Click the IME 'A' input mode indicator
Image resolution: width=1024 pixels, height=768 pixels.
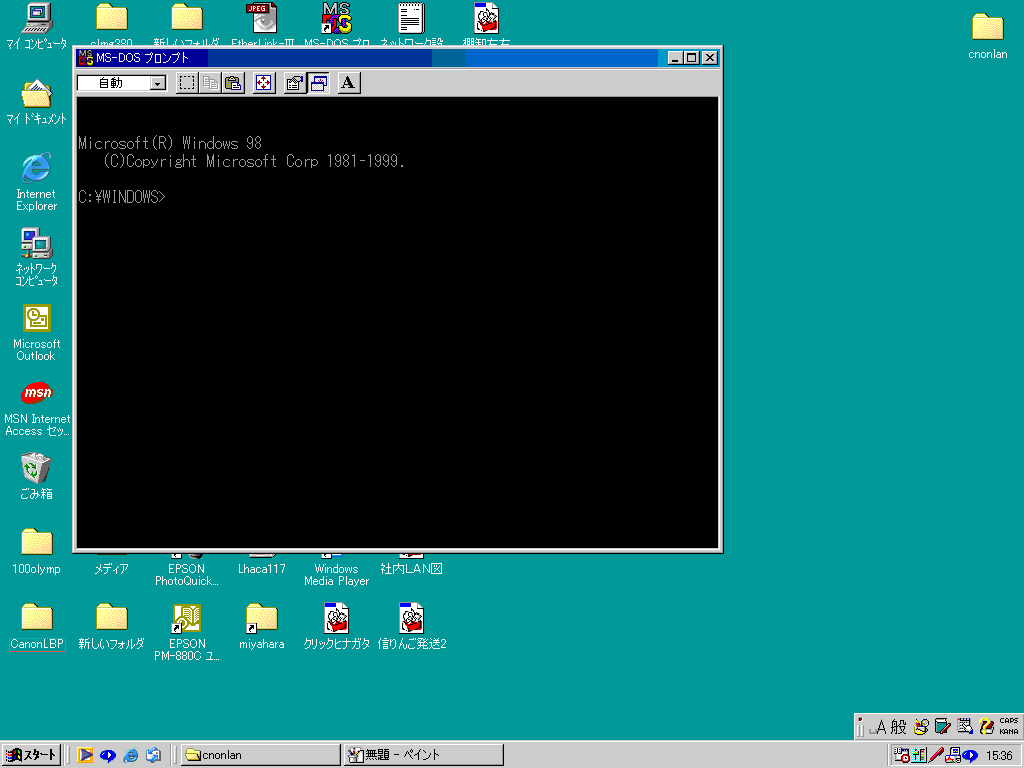pos(880,726)
